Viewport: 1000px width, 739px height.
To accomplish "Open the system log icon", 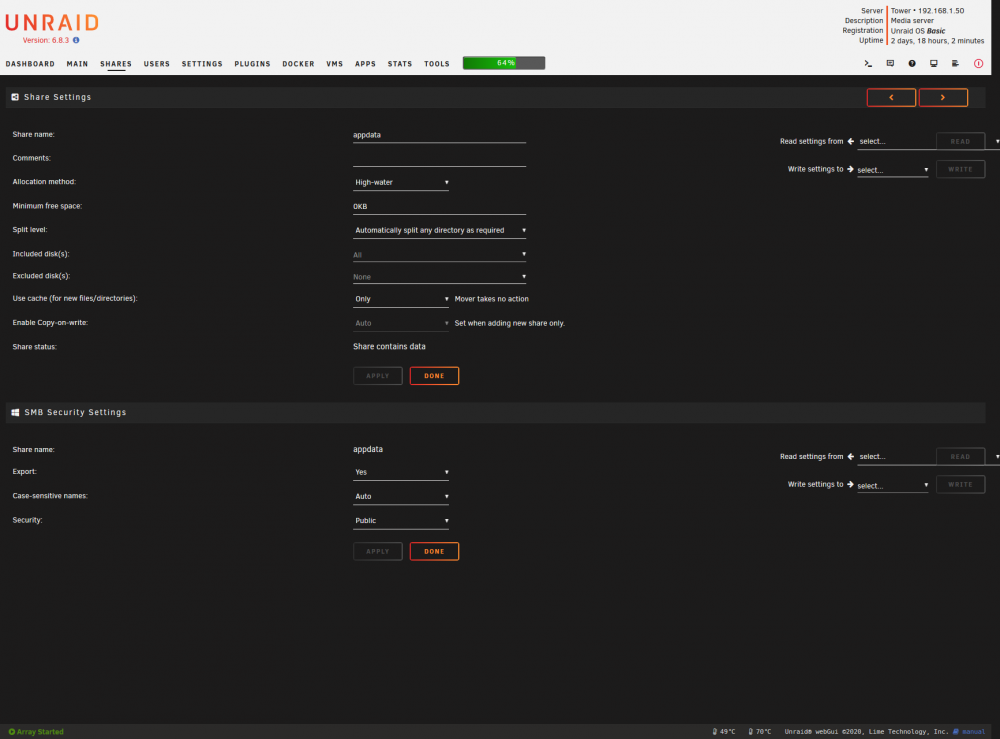I will (x=955, y=63).
